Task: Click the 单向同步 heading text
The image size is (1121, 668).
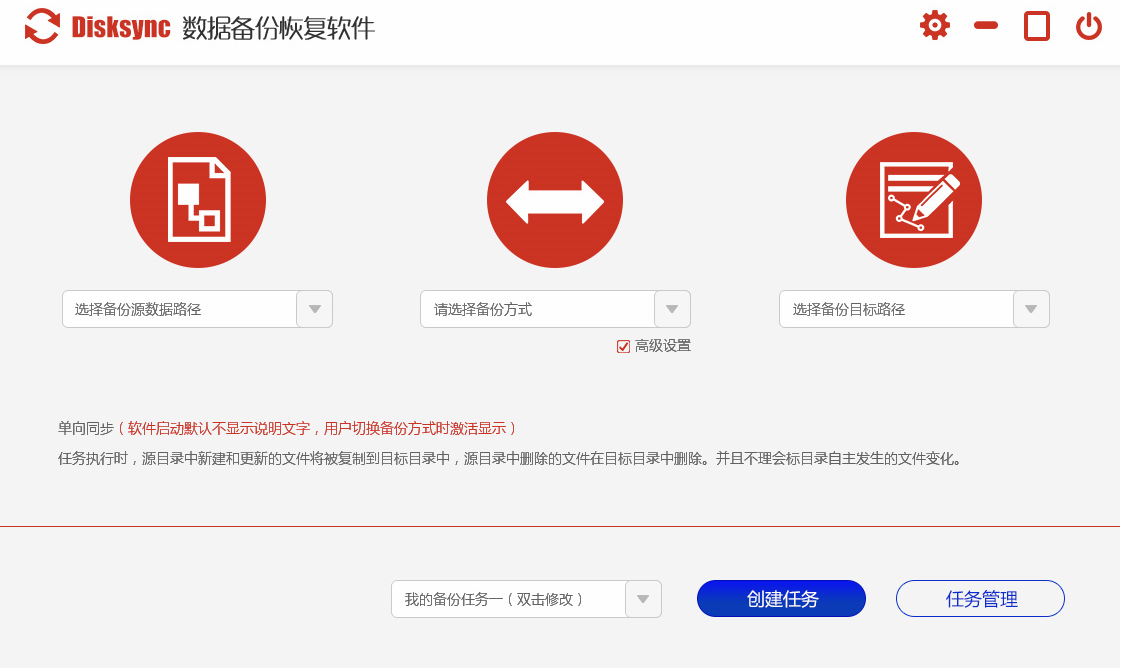Action: click(x=86, y=428)
